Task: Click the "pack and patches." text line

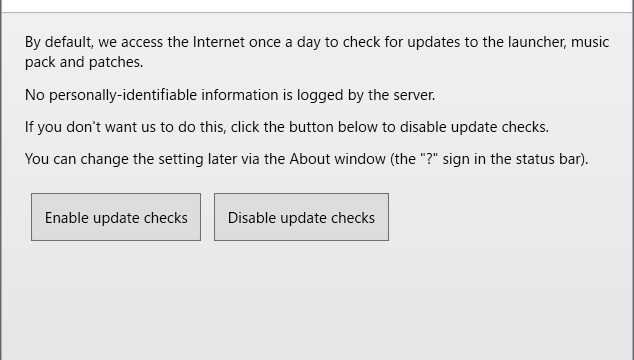Action: tap(84, 62)
